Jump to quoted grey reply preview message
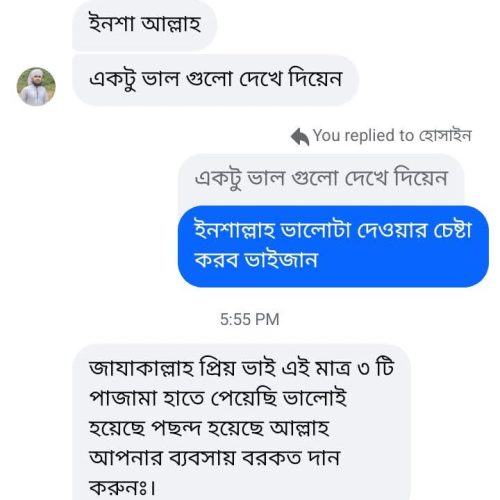The width and height of the screenshot is (500, 500). (x=321, y=180)
